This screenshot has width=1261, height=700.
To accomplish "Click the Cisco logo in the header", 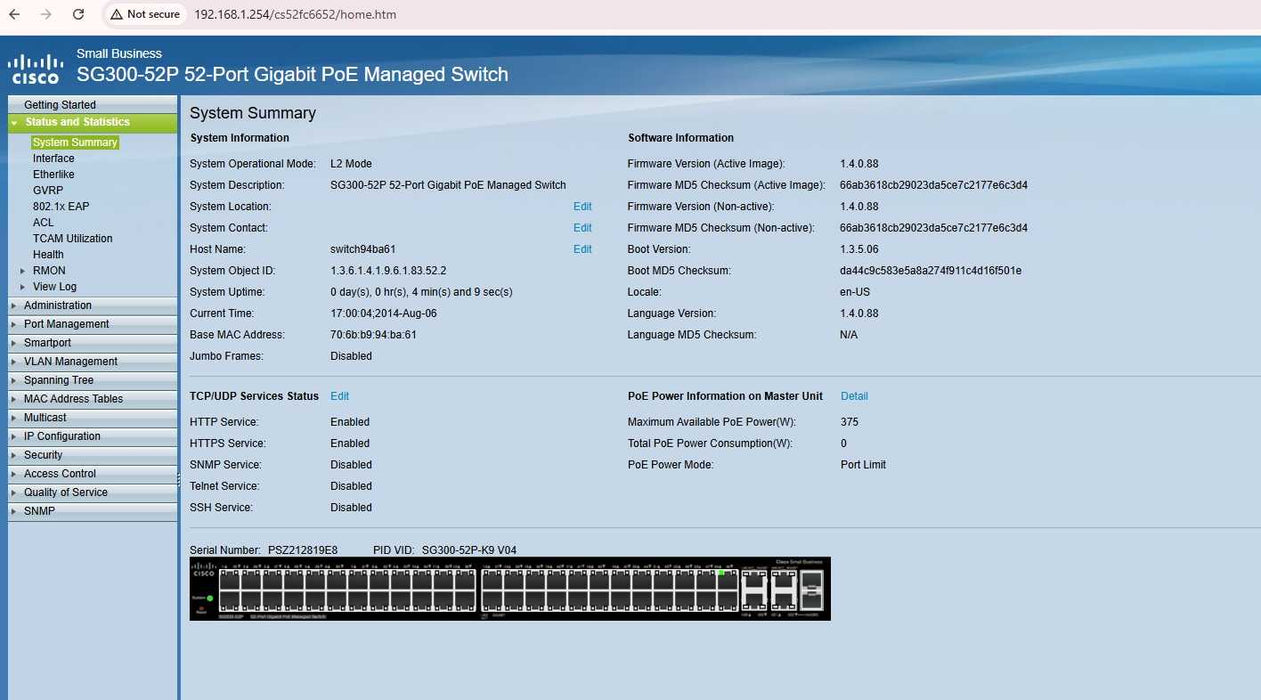I will coord(35,69).
